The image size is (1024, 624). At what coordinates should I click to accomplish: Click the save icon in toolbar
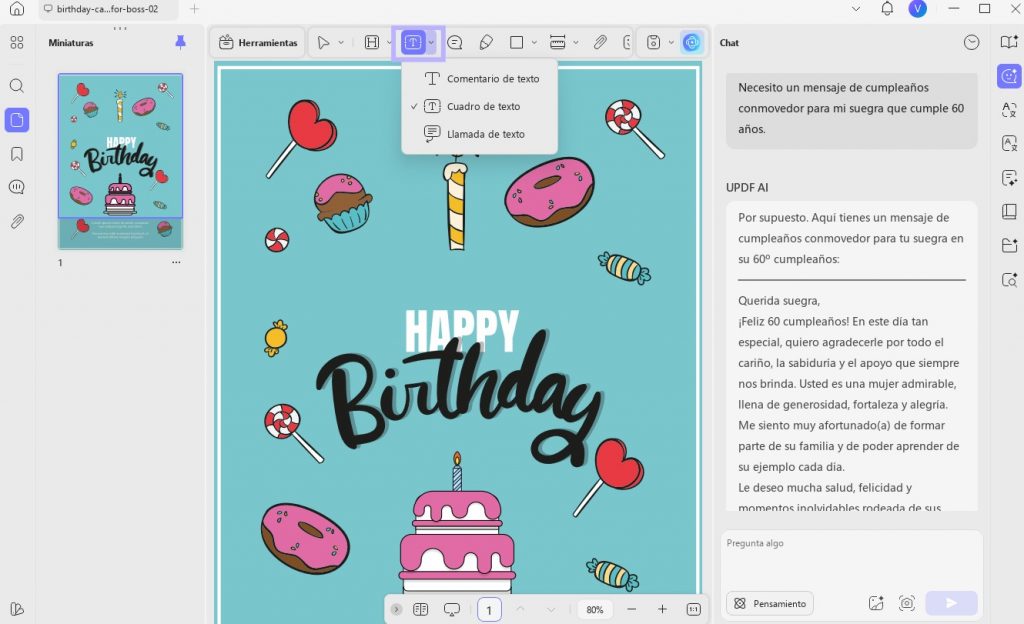point(653,42)
